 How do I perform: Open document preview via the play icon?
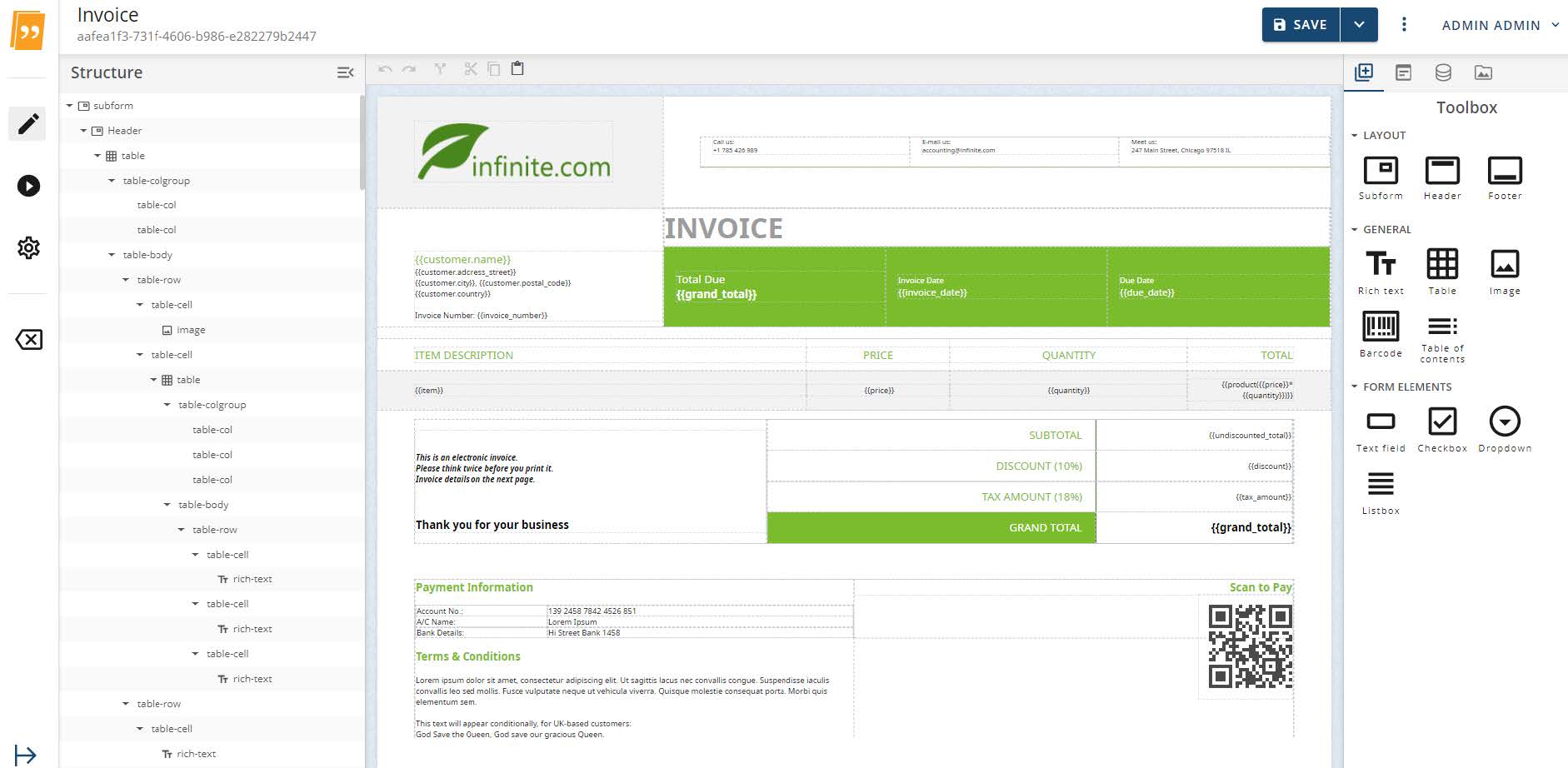click(27, 187)
